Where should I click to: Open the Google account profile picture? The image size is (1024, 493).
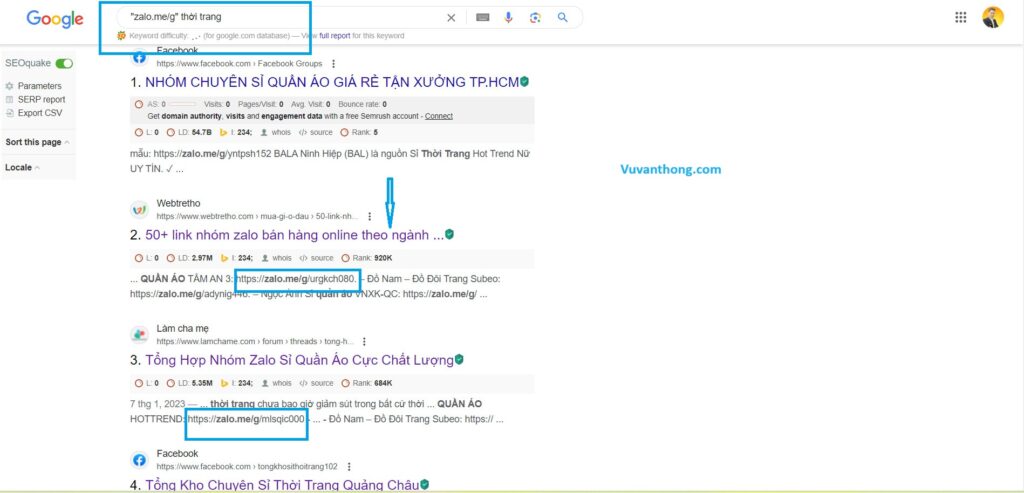[993, 18]
